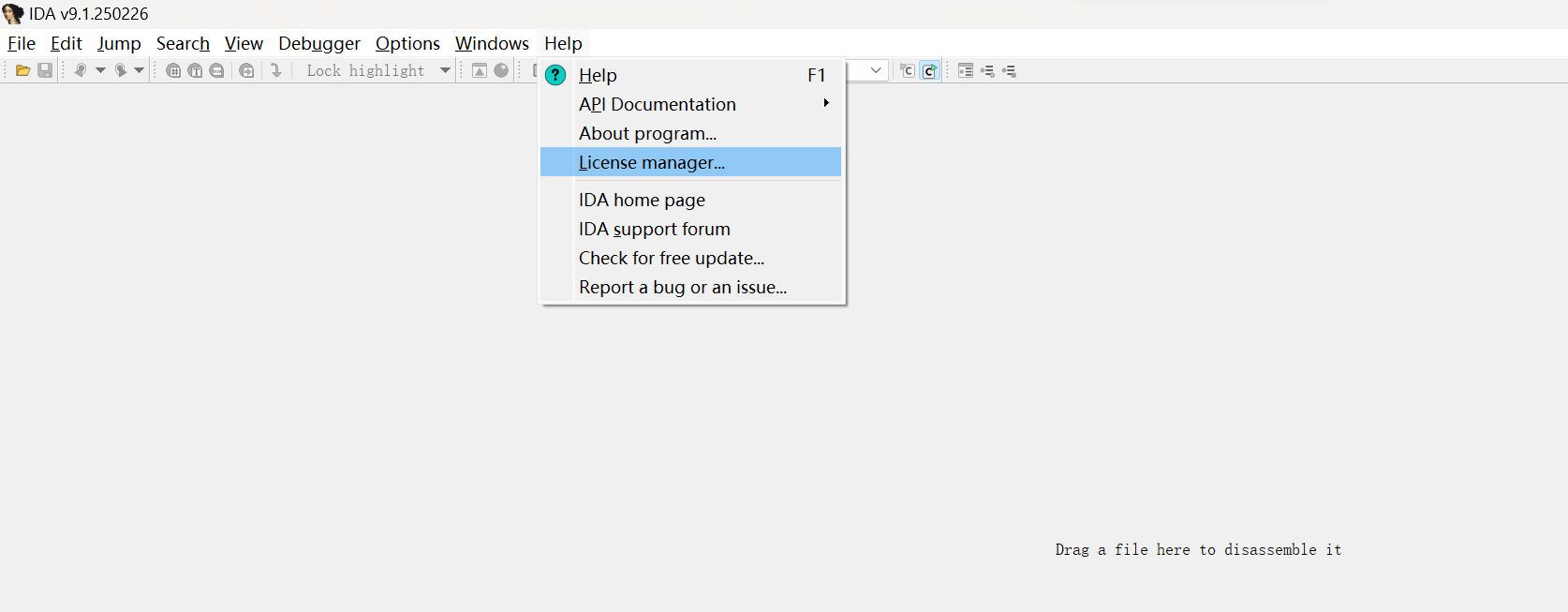The width and height of the screenshot is (1568, 612).
Task: Click the round toolbar icon with hash grid
Action: coord(173,70)
